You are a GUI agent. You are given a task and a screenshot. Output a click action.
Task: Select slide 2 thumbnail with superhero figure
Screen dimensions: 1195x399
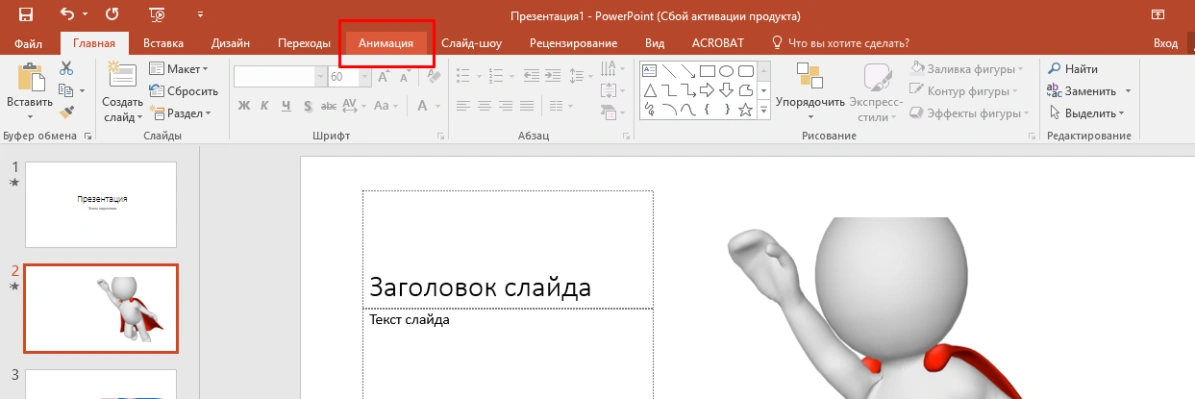[x=101, y=308]
